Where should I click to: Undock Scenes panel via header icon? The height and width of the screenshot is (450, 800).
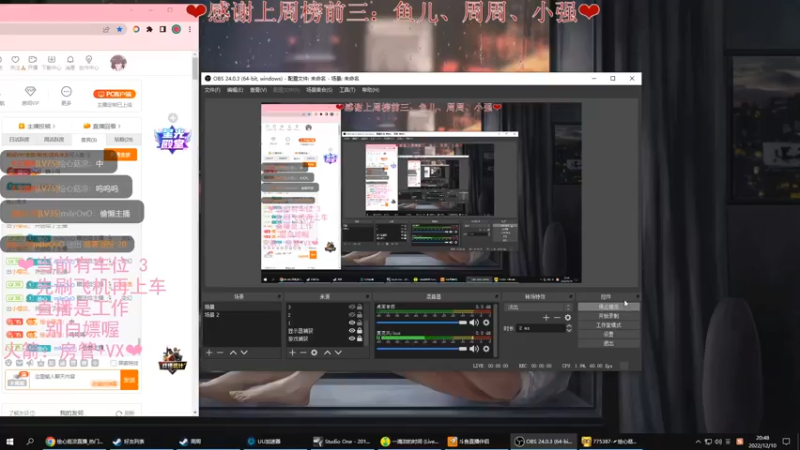point(279,296)
